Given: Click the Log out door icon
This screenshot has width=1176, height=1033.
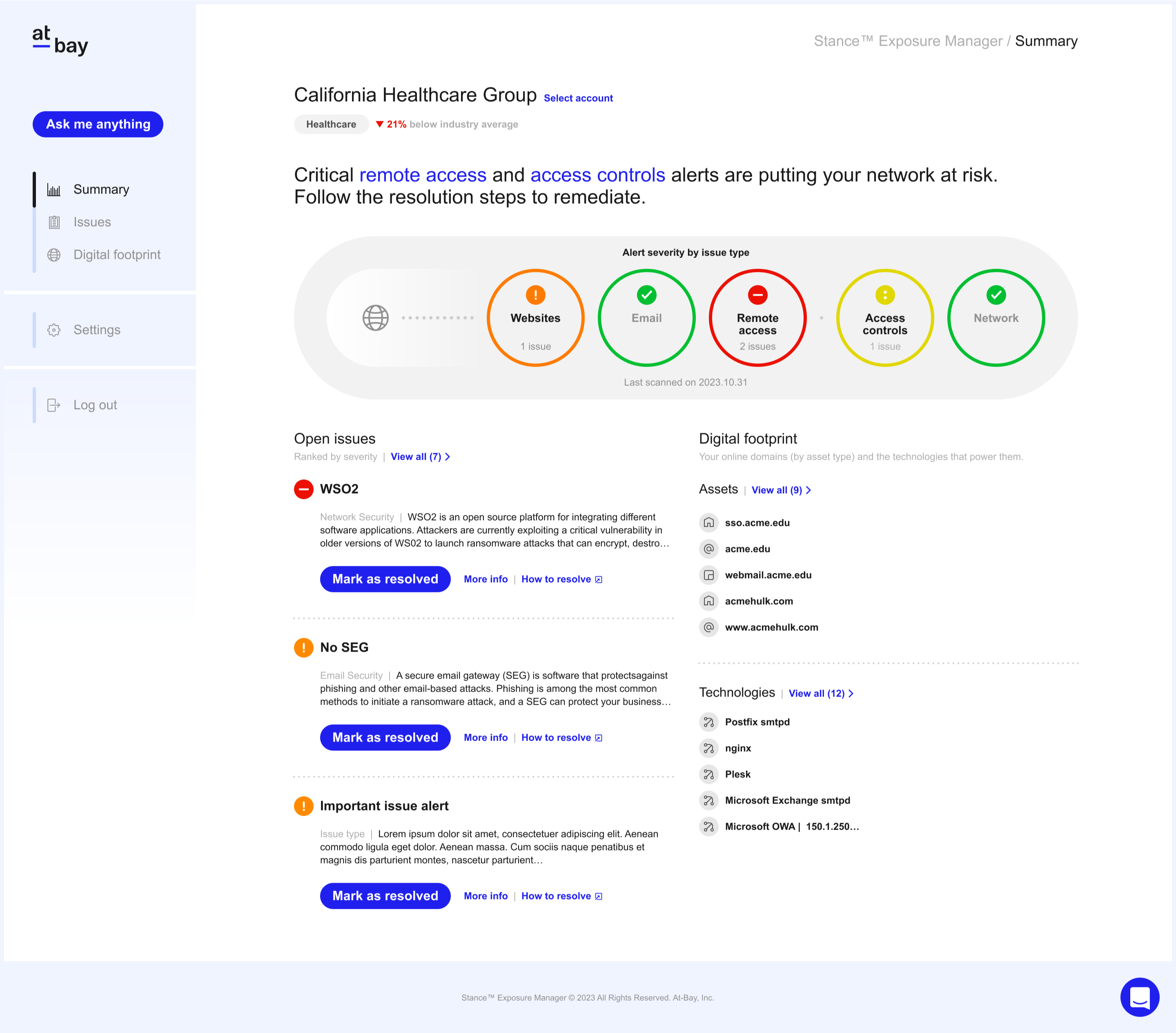Looking at the screenshot, I should 54,405.
